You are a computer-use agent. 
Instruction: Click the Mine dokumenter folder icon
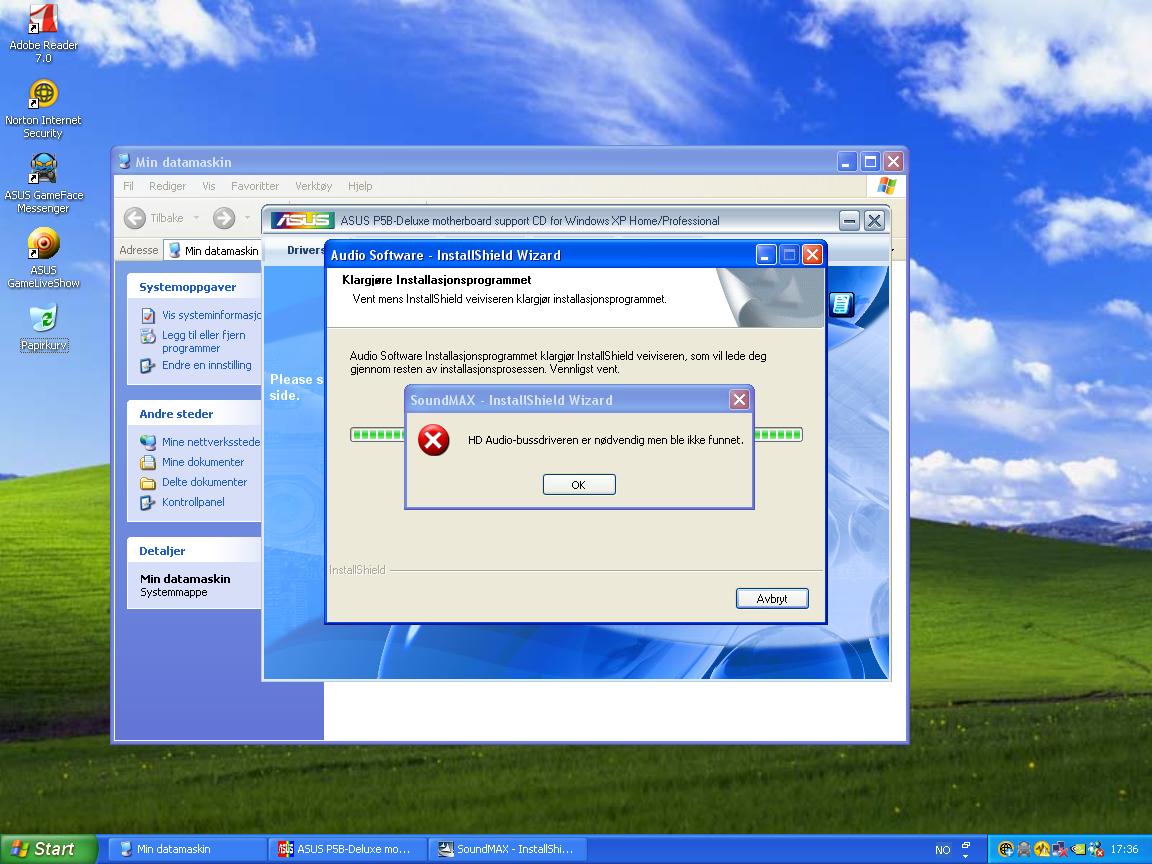point(148,462)
